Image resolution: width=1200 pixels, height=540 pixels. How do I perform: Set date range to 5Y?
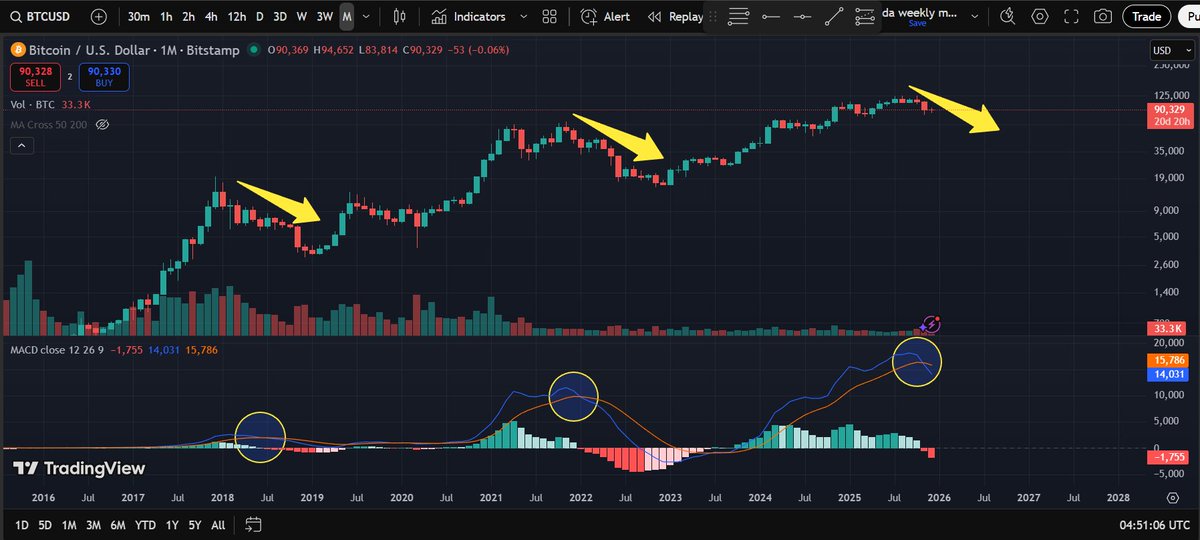(193, 525)
